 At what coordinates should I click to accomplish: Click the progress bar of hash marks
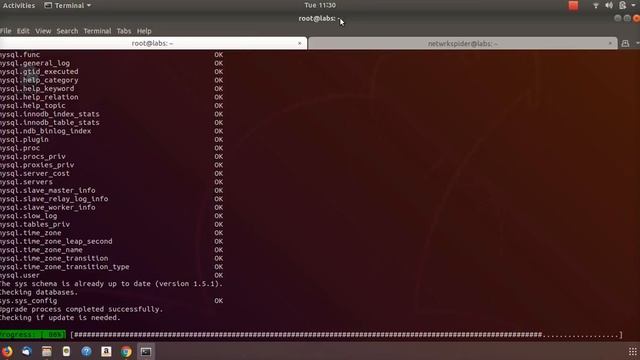[x=347, y=335]
